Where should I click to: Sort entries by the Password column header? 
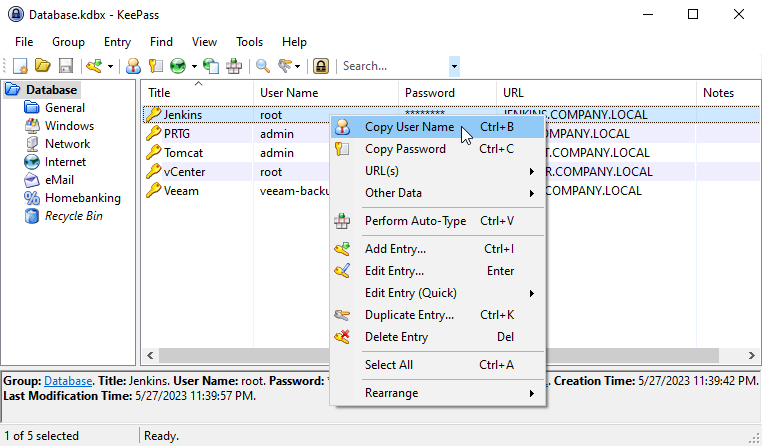tap(448, 92)
